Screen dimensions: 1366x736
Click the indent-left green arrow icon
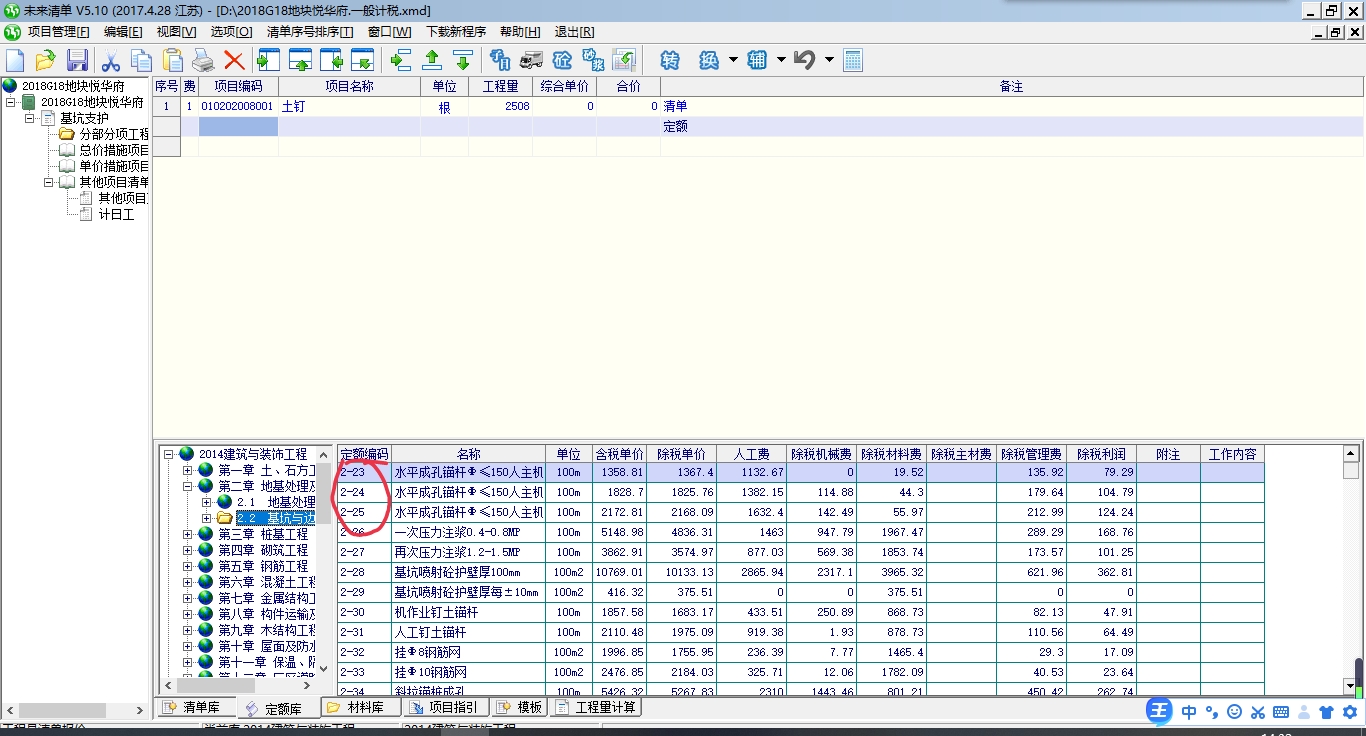[x=401, y=60]
